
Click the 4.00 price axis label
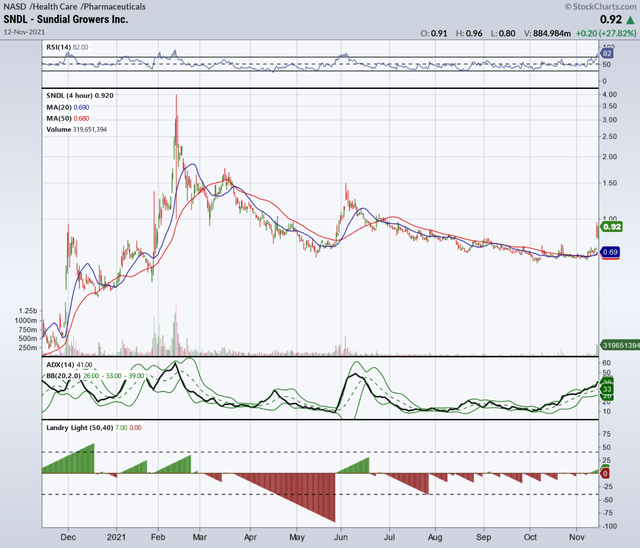point(610,94)
